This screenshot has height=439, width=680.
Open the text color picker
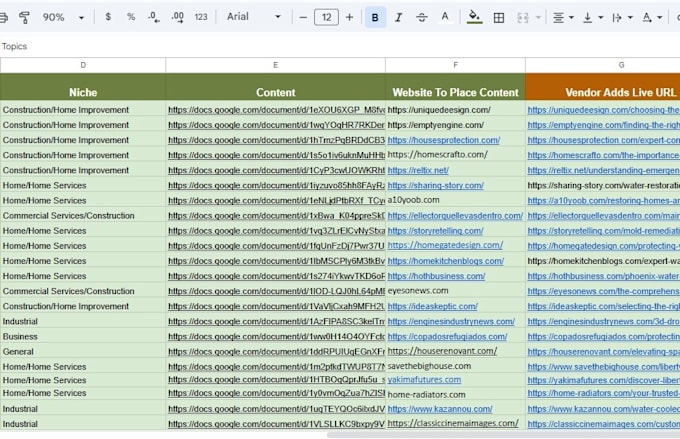click(x=445, y=17)
